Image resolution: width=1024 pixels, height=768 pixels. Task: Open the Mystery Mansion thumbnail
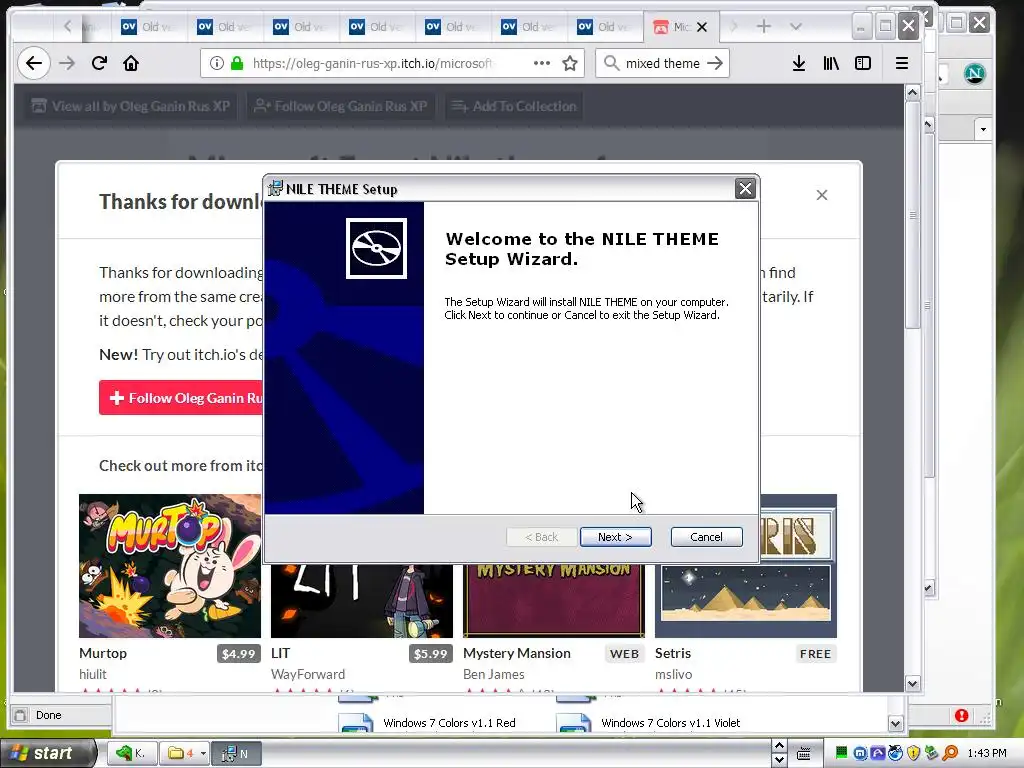click(554, 600)
